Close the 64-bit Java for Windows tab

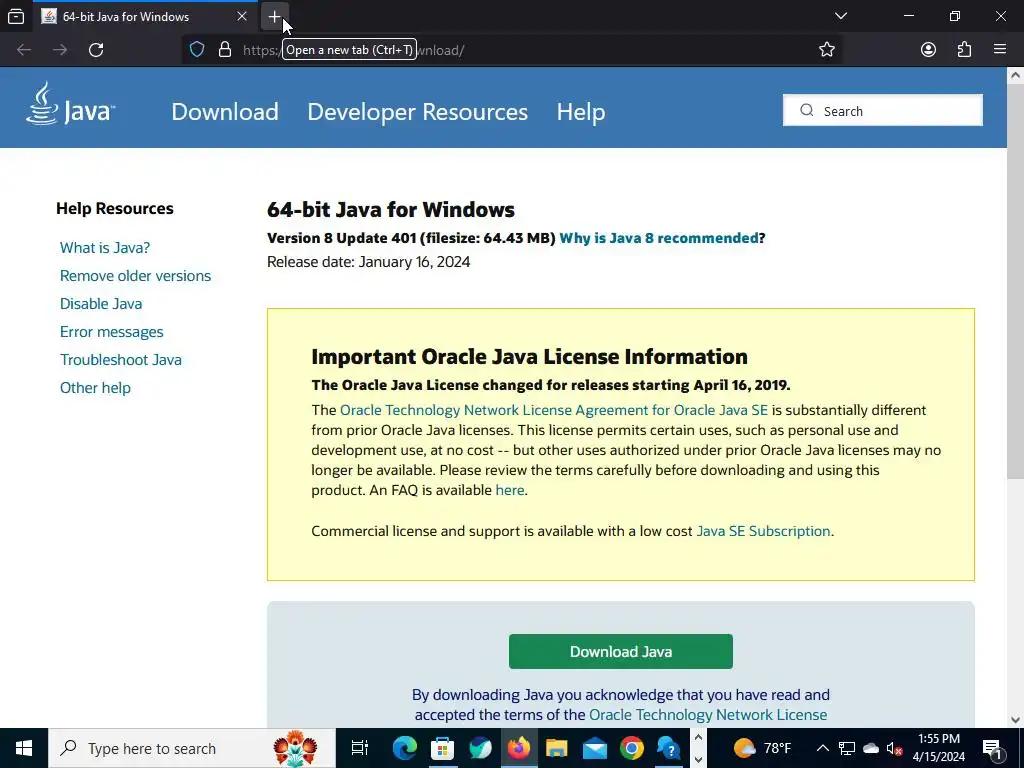point(242,16)
